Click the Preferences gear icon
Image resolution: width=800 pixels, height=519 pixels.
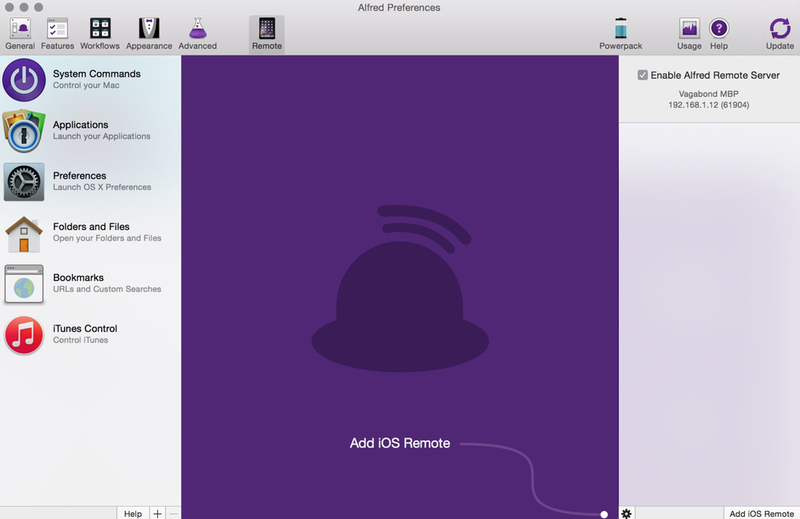(x=24, y=182)
